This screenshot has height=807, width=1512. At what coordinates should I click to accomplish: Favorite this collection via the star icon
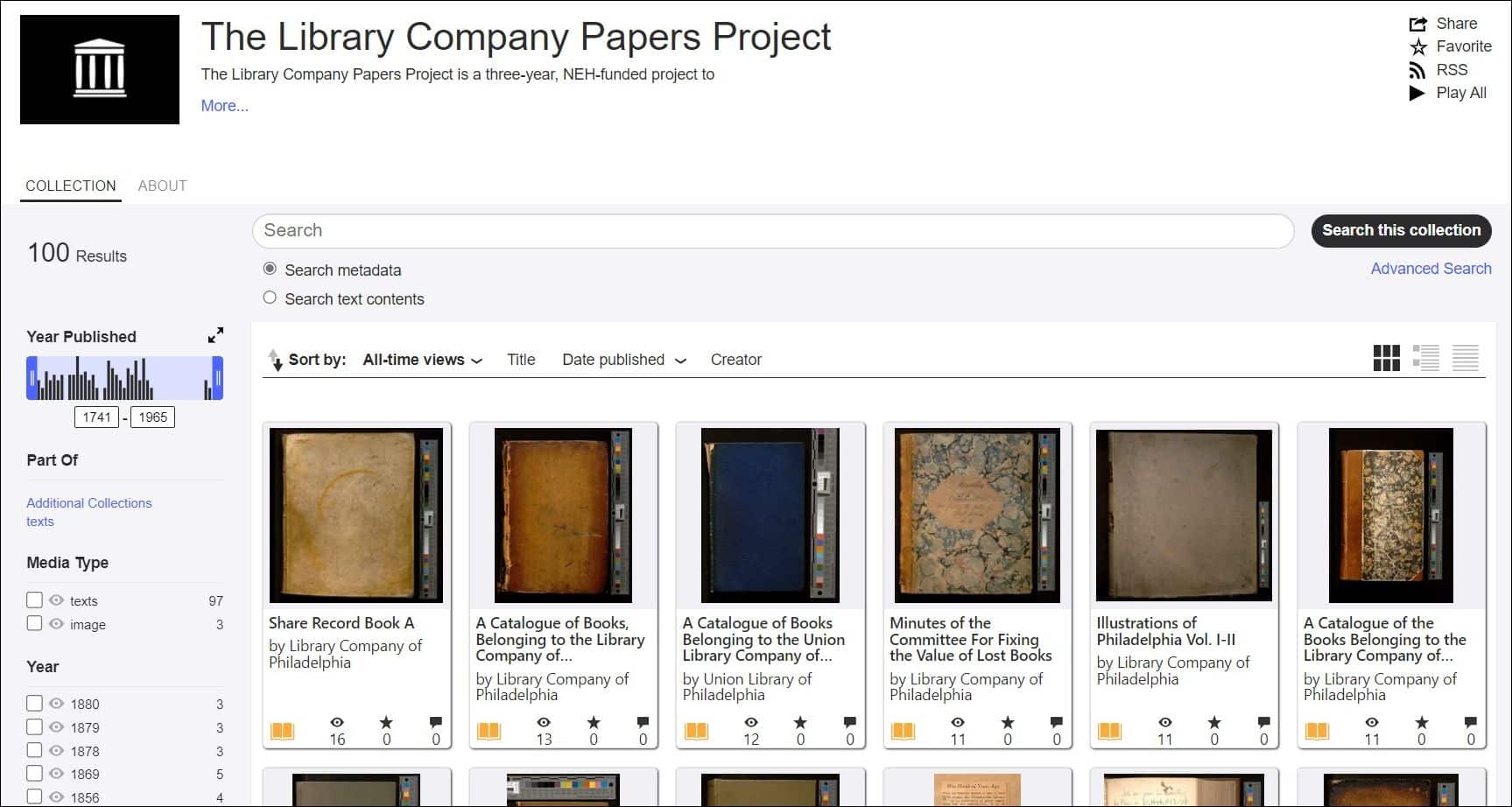tap(1417, 46)
